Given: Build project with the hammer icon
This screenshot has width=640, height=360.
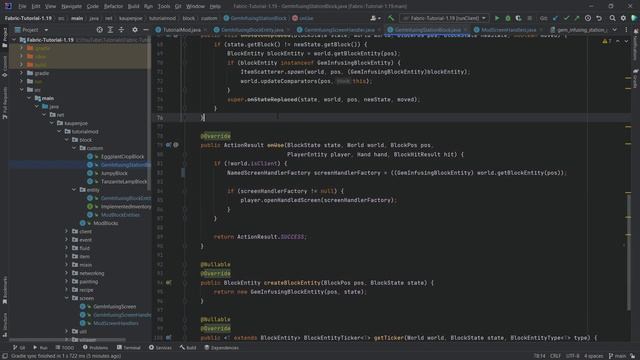Looking at the screenshot, I should point(391,18).
